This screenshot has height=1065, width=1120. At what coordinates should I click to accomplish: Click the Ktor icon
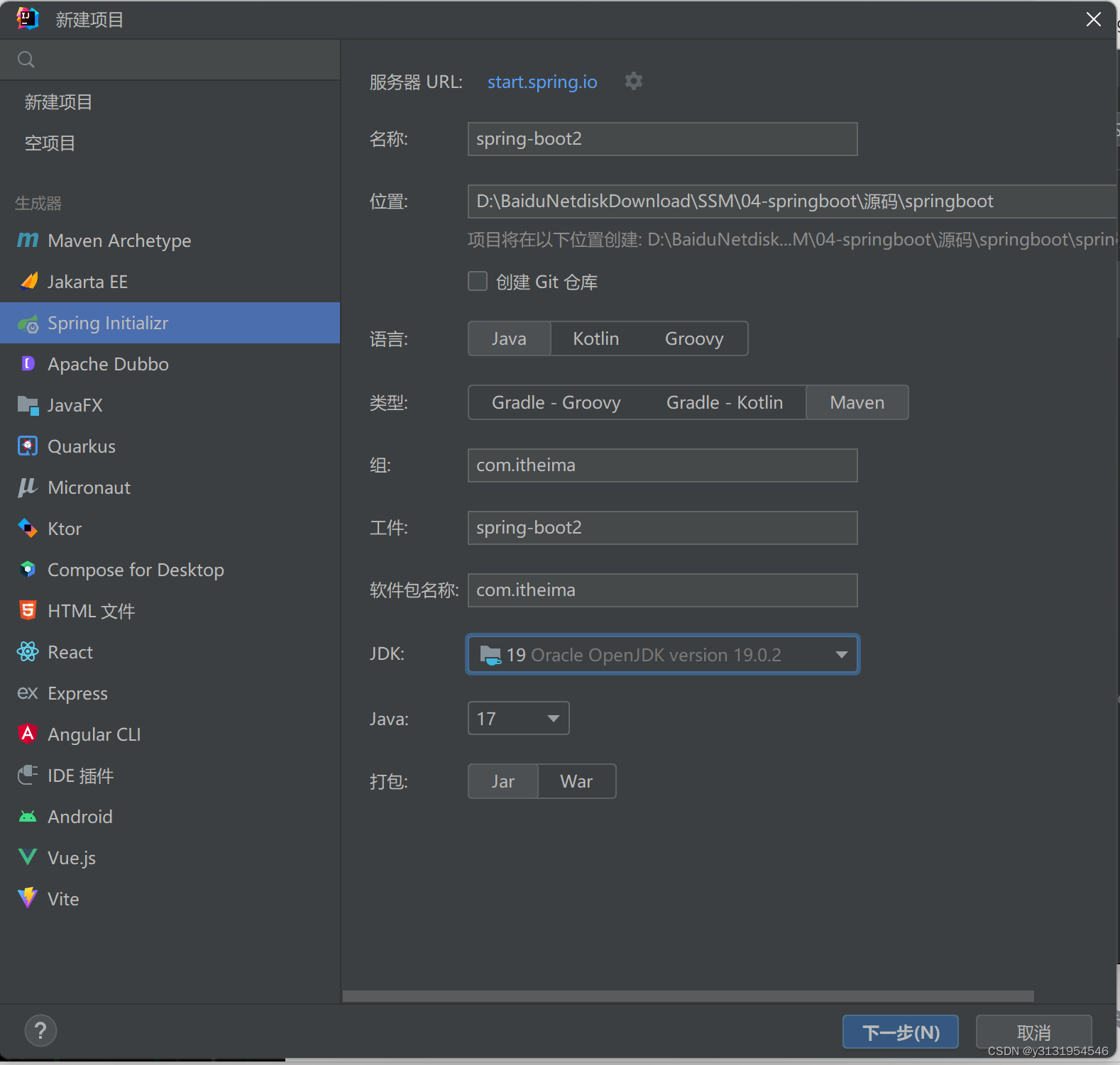coord(28,529)
